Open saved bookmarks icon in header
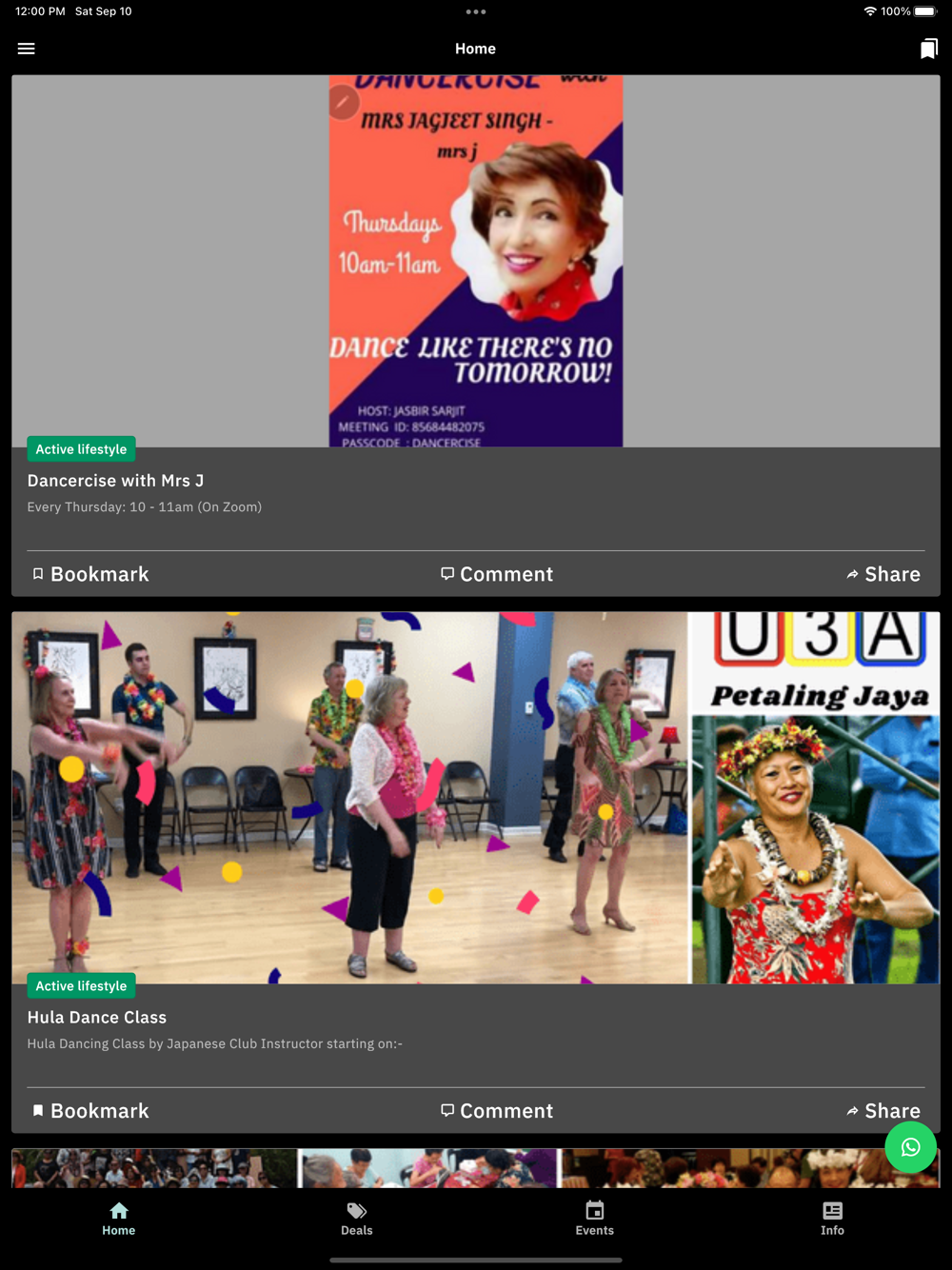This screenshot has width=952, height=1270. coord(928,49)
